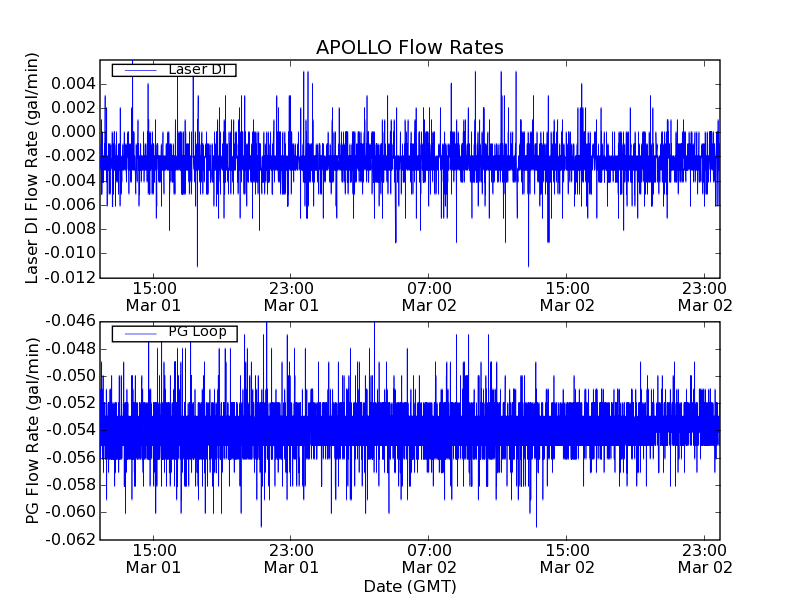Click the '15:00 Mar 02' label under top plot
This screenshot has height=600, width=800.
pos(567,297)
